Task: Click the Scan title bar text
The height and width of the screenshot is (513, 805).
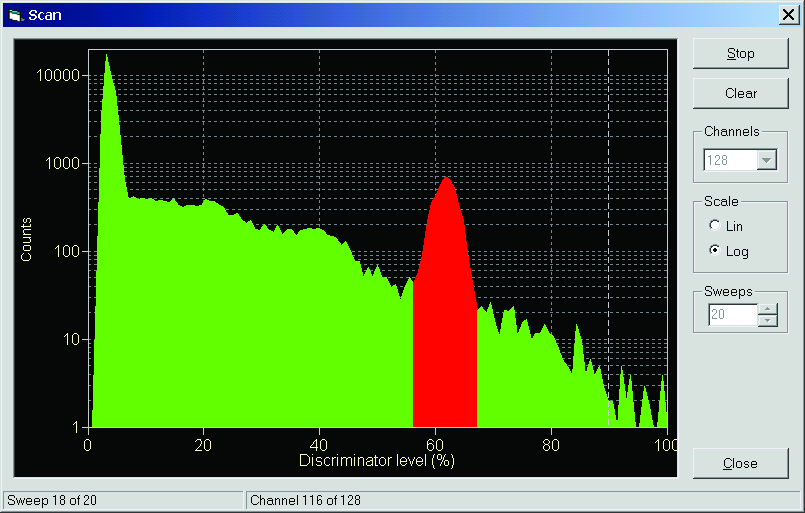Action: (x=45, y=15)
